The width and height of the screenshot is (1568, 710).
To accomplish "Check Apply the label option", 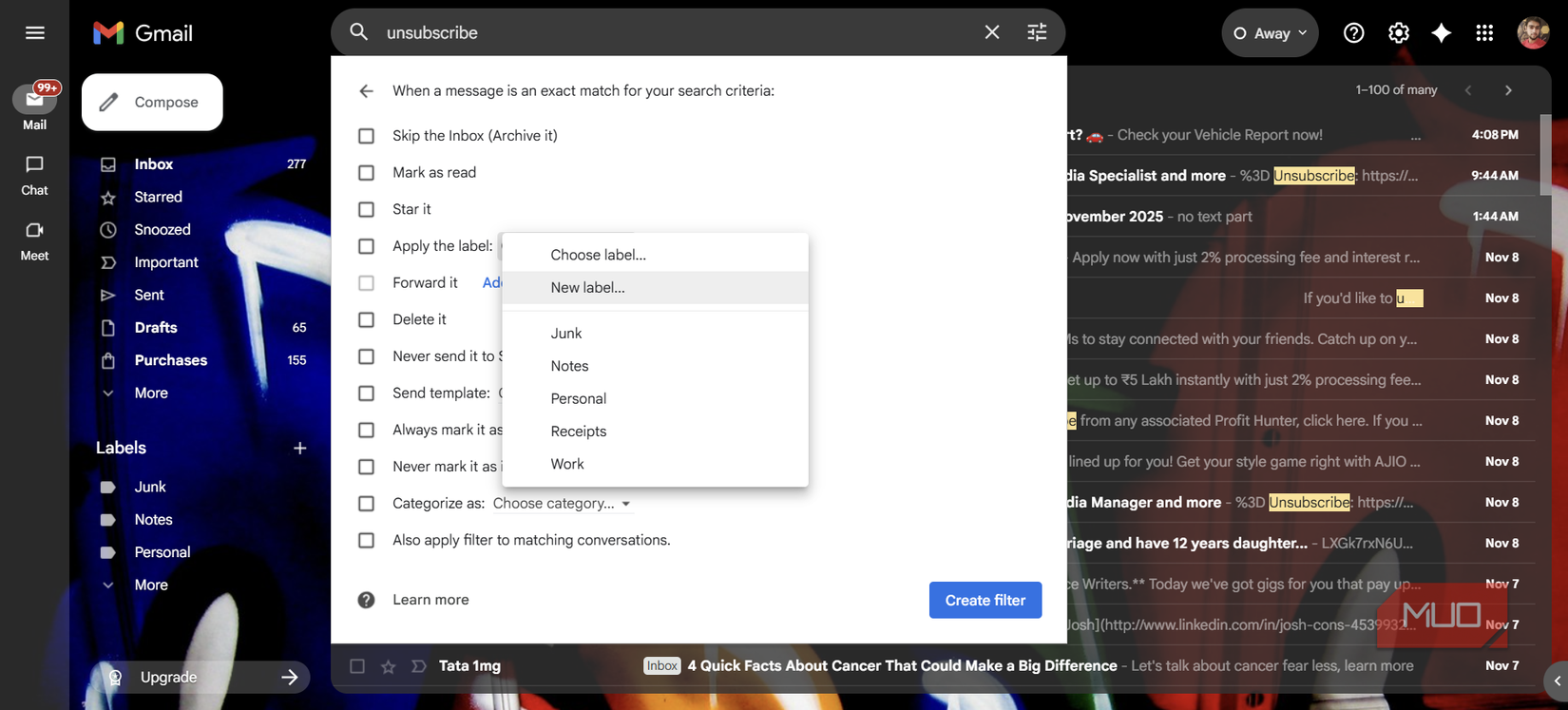I will pyautogui.click(x=366, y=246).
